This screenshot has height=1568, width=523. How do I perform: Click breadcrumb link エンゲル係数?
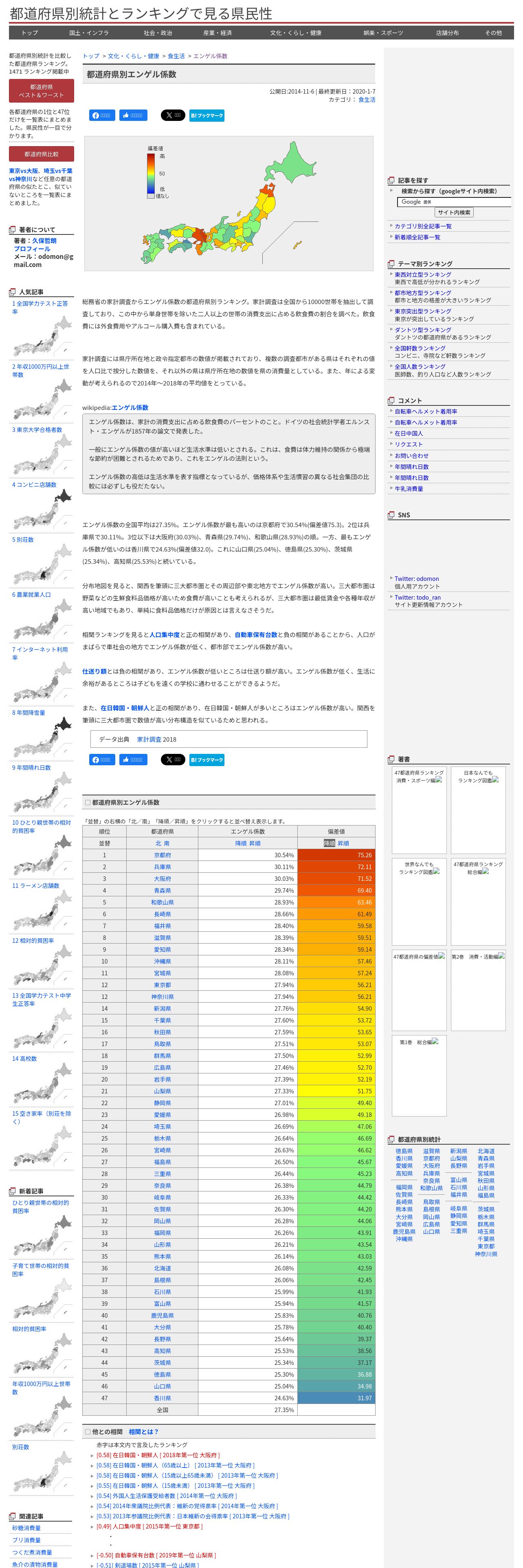[210, 56]
